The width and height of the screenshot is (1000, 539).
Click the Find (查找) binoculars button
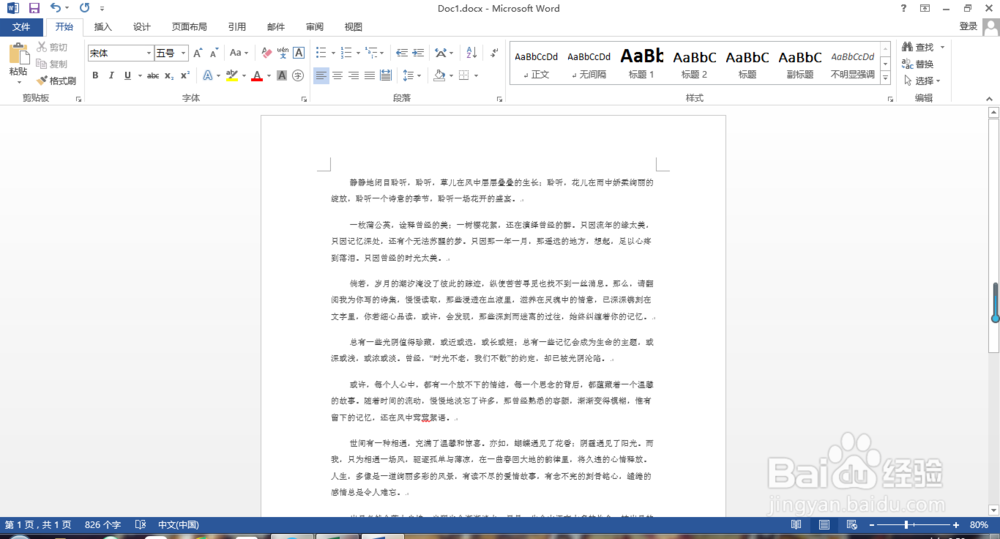pos(918,47)
